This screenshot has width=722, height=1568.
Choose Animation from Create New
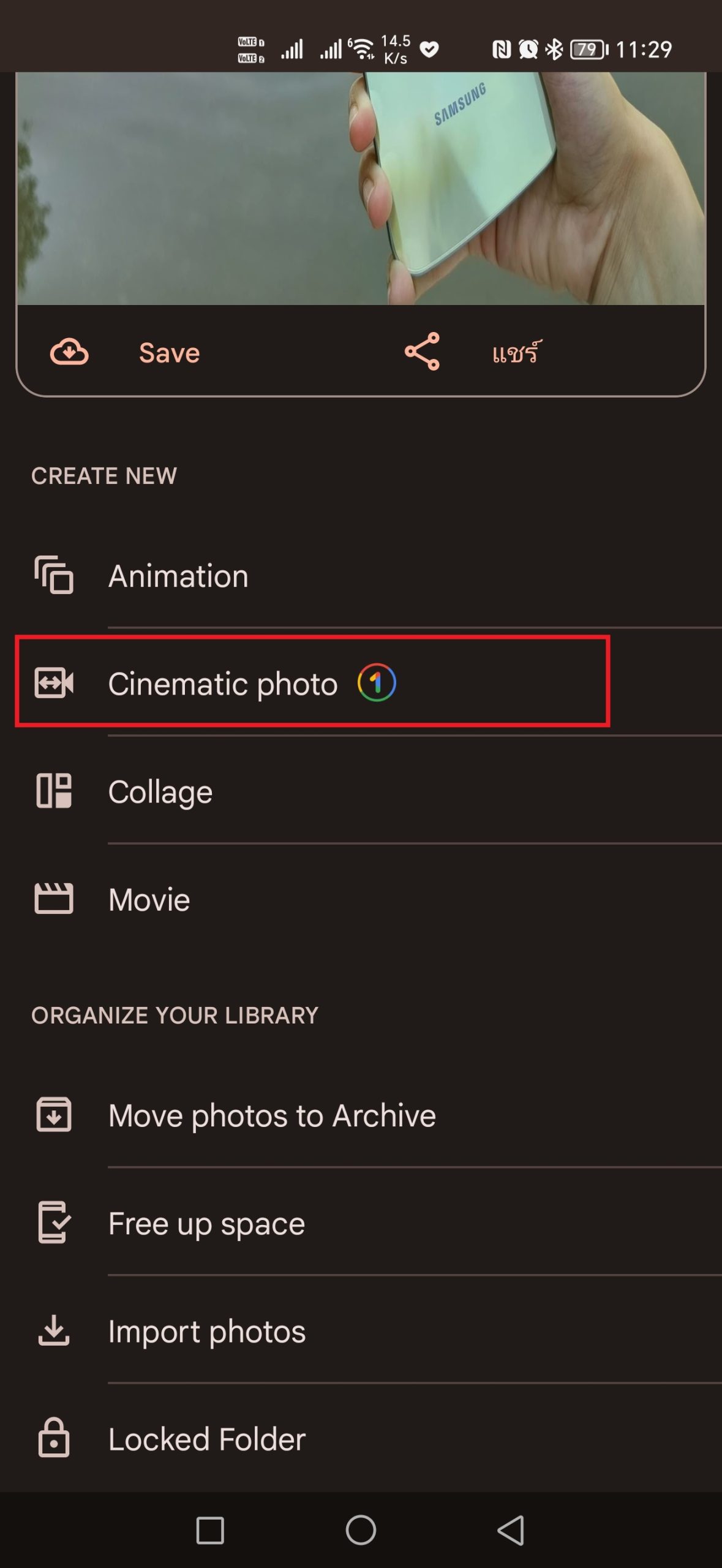click(x=178, y=576)
